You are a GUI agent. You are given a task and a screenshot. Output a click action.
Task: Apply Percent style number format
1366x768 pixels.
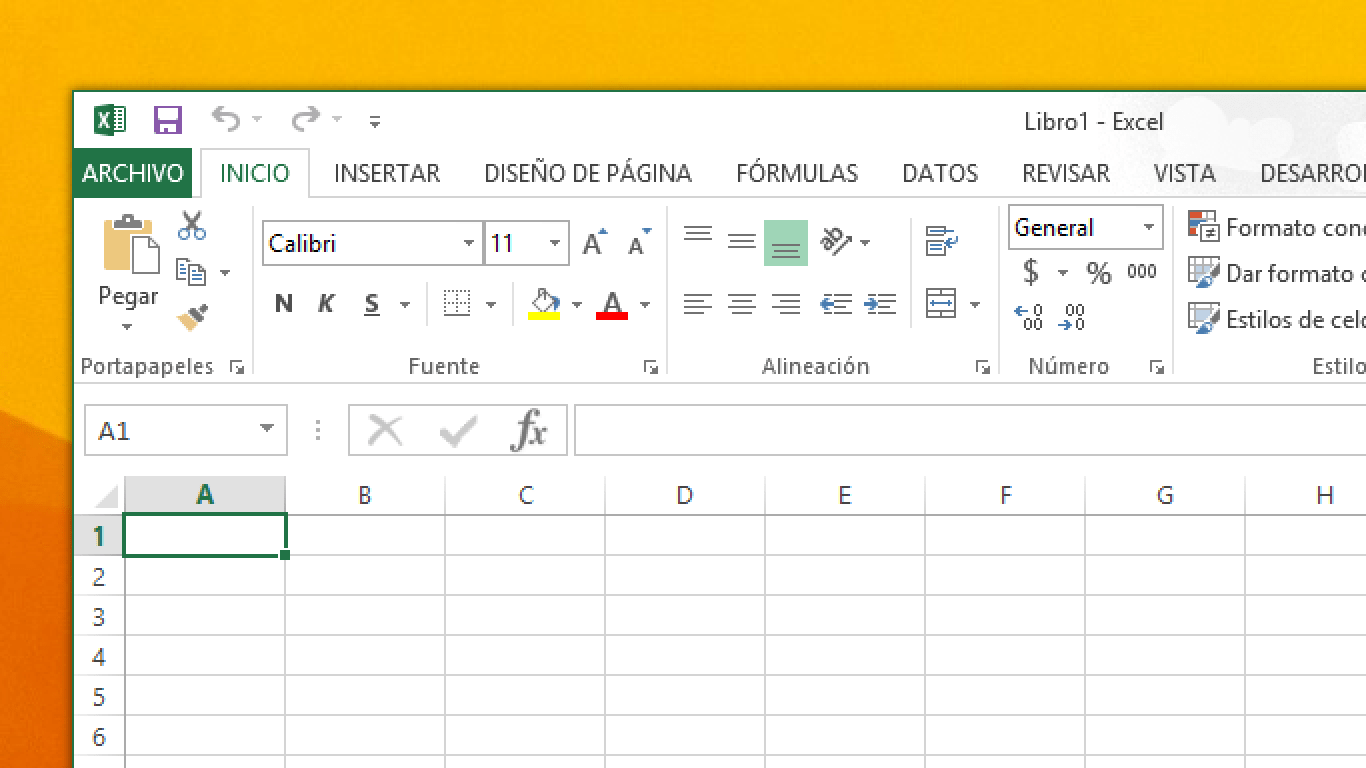(x=1099, y=273)
